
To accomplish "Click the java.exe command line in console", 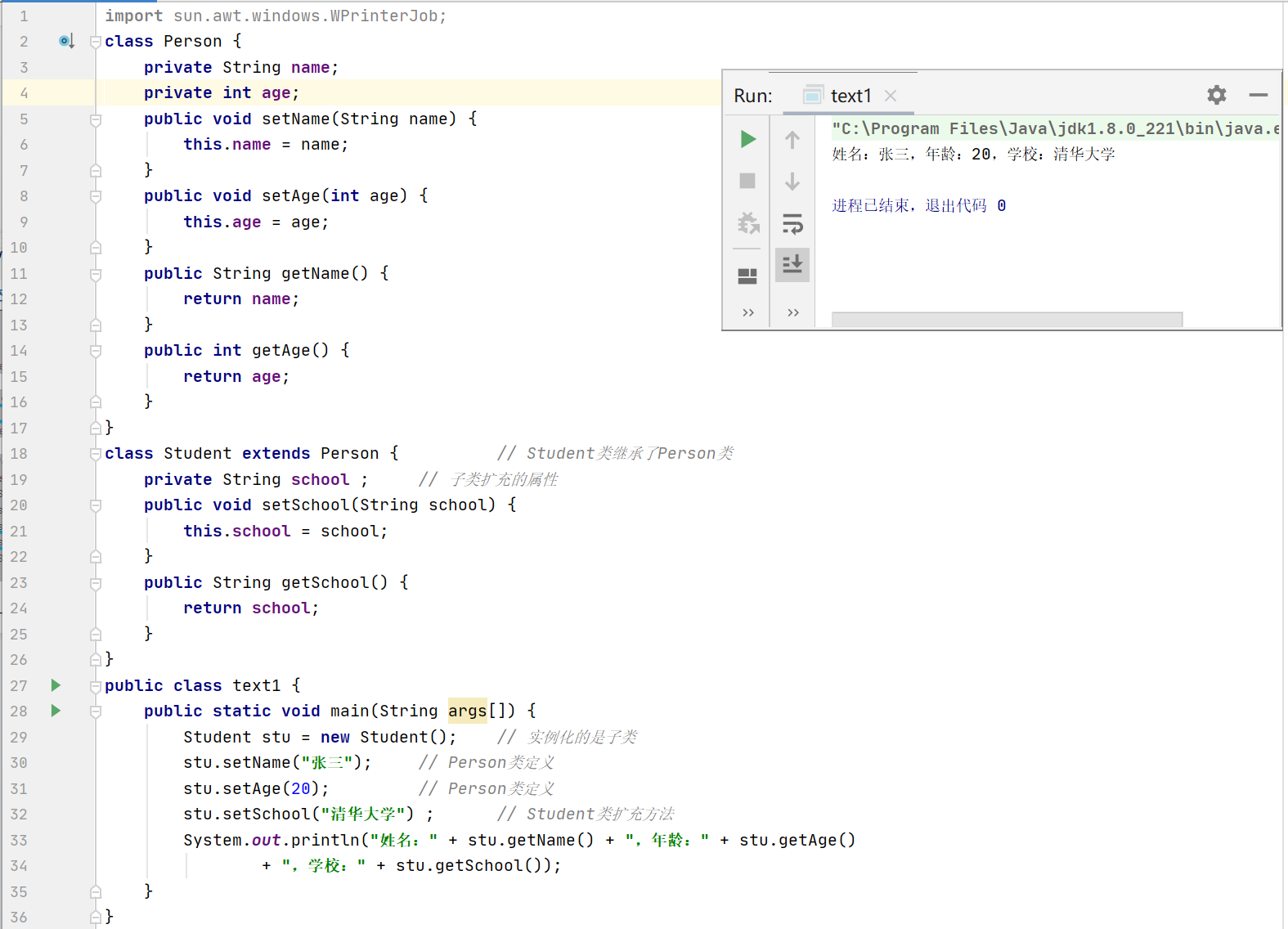I will 1056,128.
